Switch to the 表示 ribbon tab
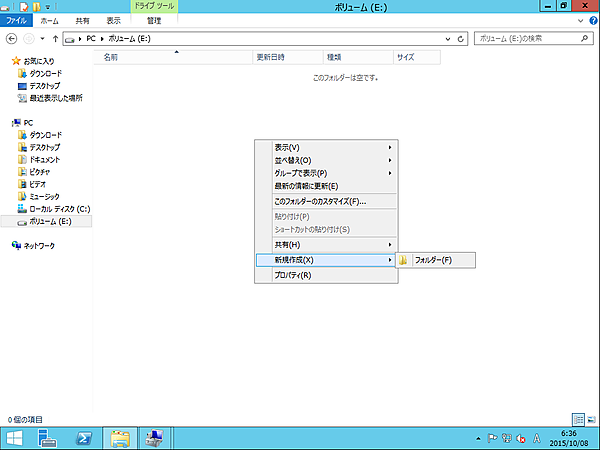600x450 pixels. pyautogui.click(x=114, y=21)
